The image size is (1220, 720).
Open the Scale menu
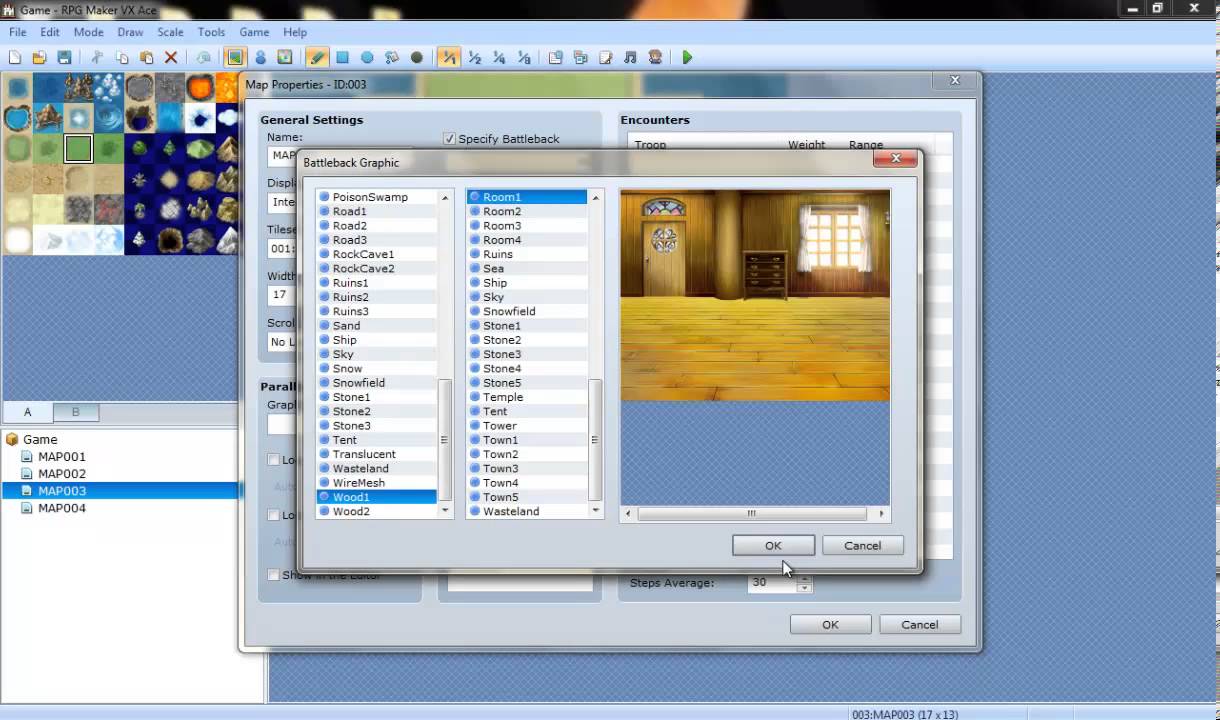pos(170,32)
